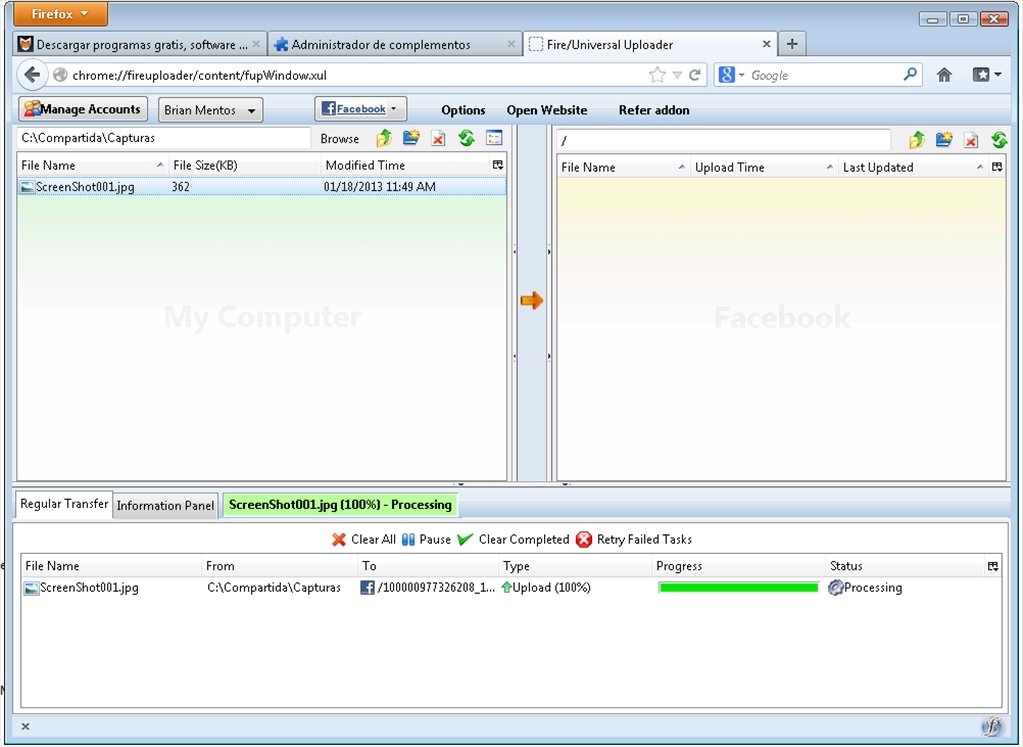Go up a folder in Facebook pane
Image resolution: width=1023 pixels, height=747 pixels.
(917, 140)
